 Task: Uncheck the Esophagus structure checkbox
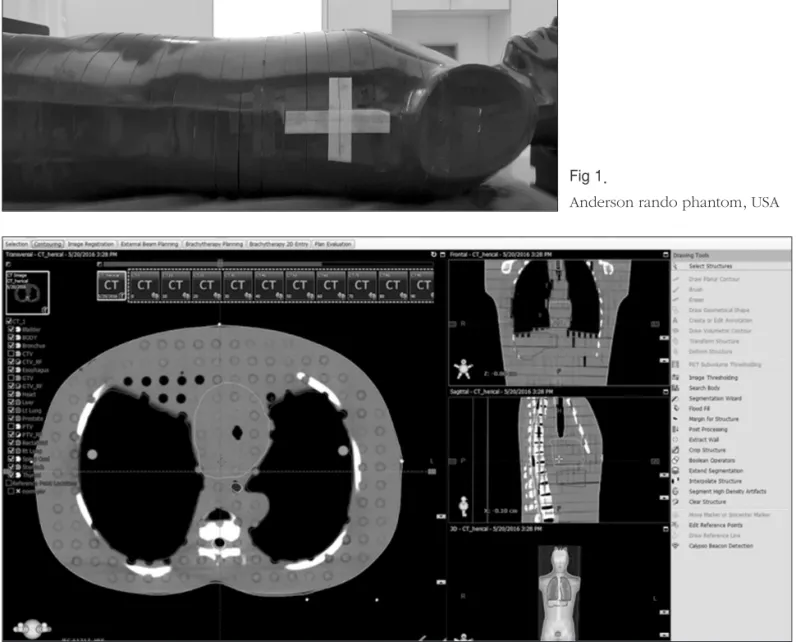click(x=11, y=370)
